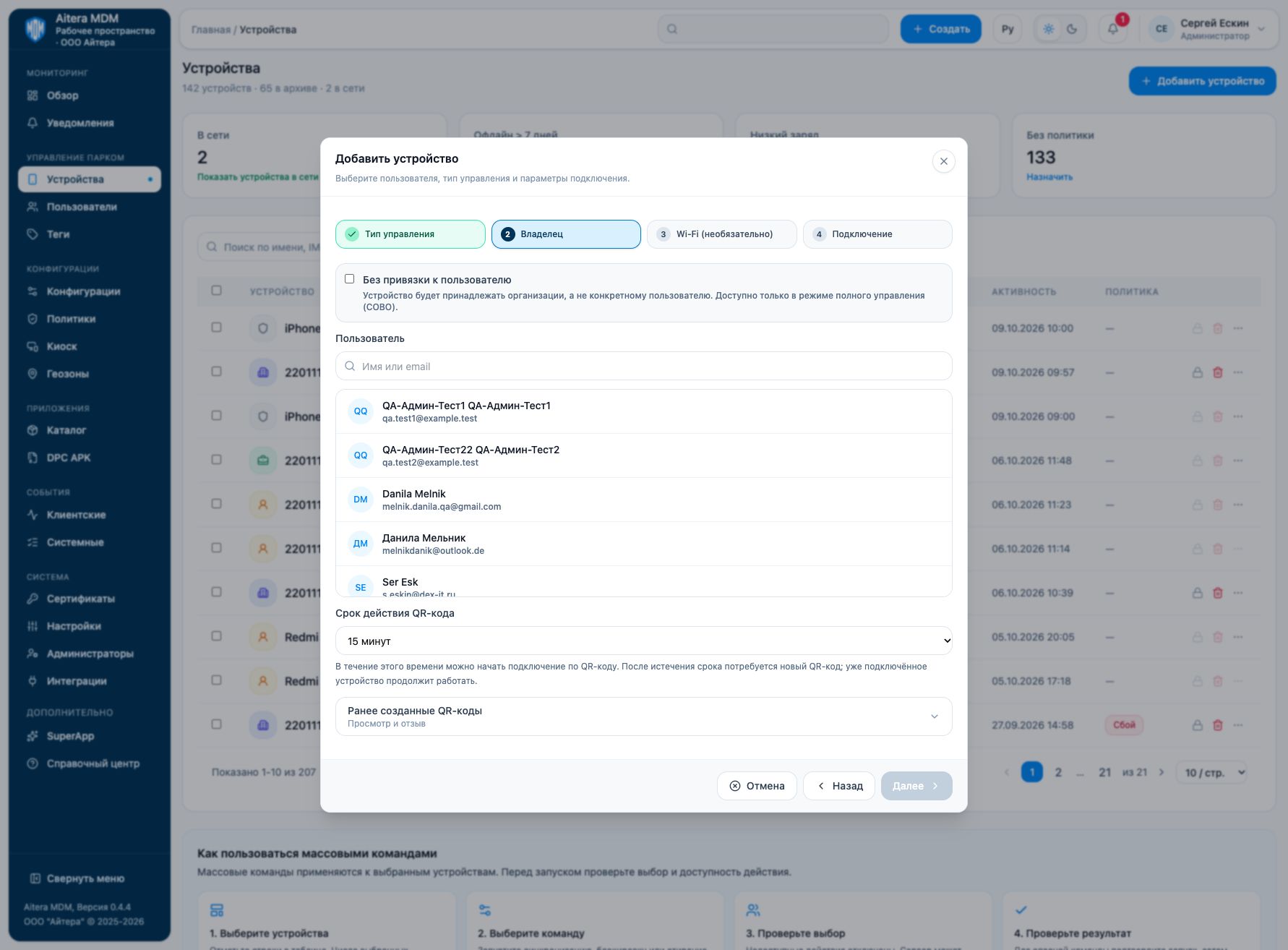Click the Конфигурации sliders icon
The width and height of the screenshot is (1288, 950).
click(33, 291)
